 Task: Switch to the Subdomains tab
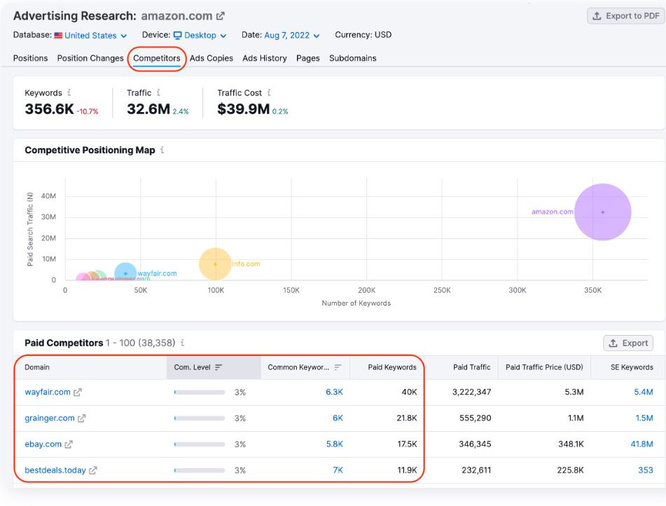353,58
